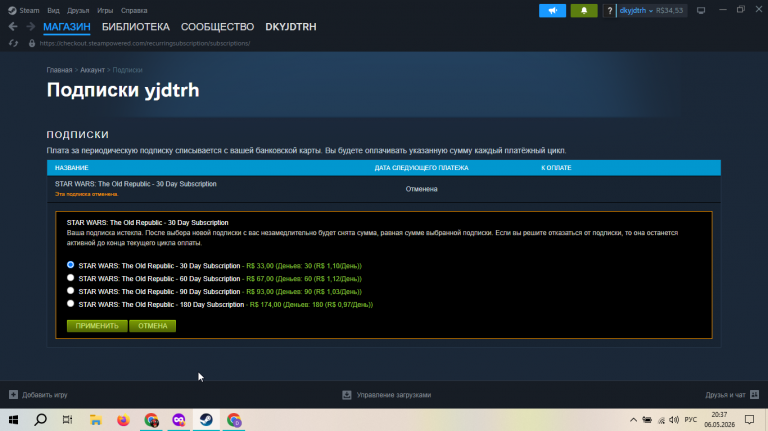Viewport: 768px width, 431px height.
Task: Switch to БИБЛИОТЕКА tab
Action: tap(136, 27)
